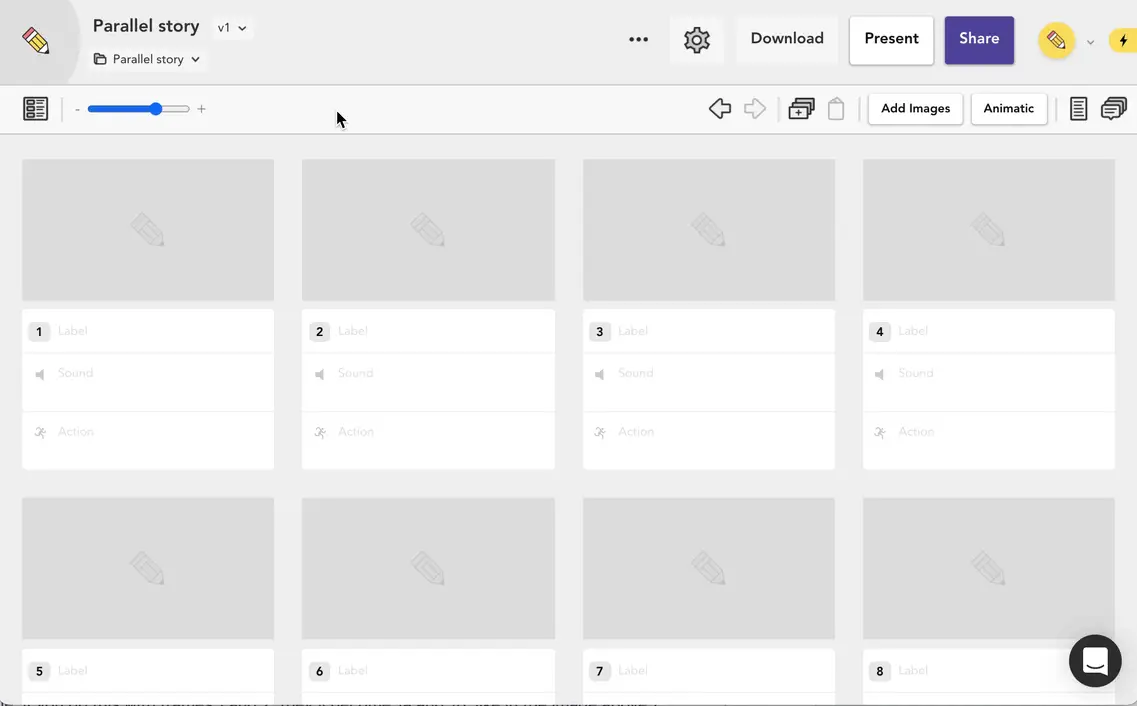The image size is (1137, 706).
Task: Click the action runner icon in frame 1
Action: point(40,433)
